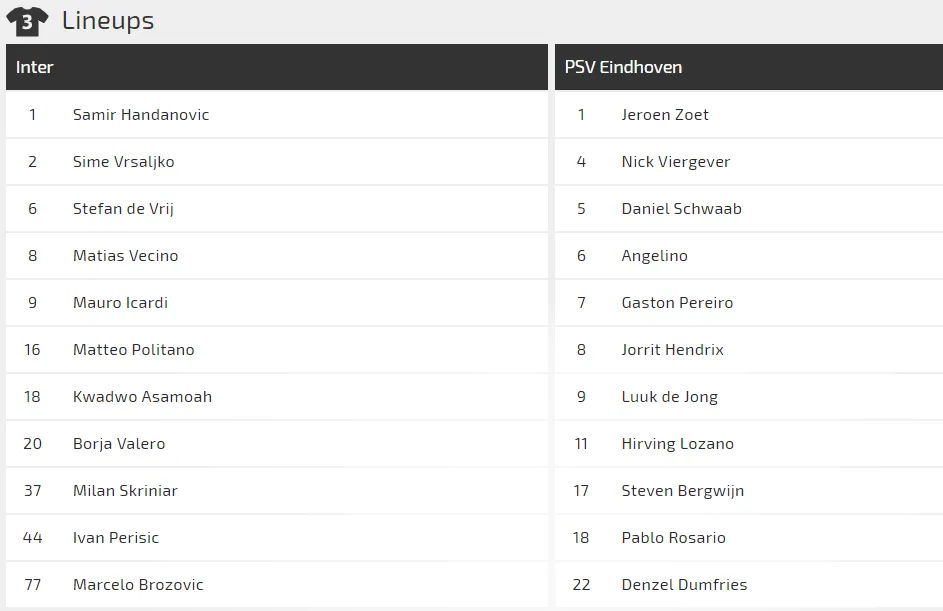
Task: Click Steven Bergwijn's name
Action: 683,491
